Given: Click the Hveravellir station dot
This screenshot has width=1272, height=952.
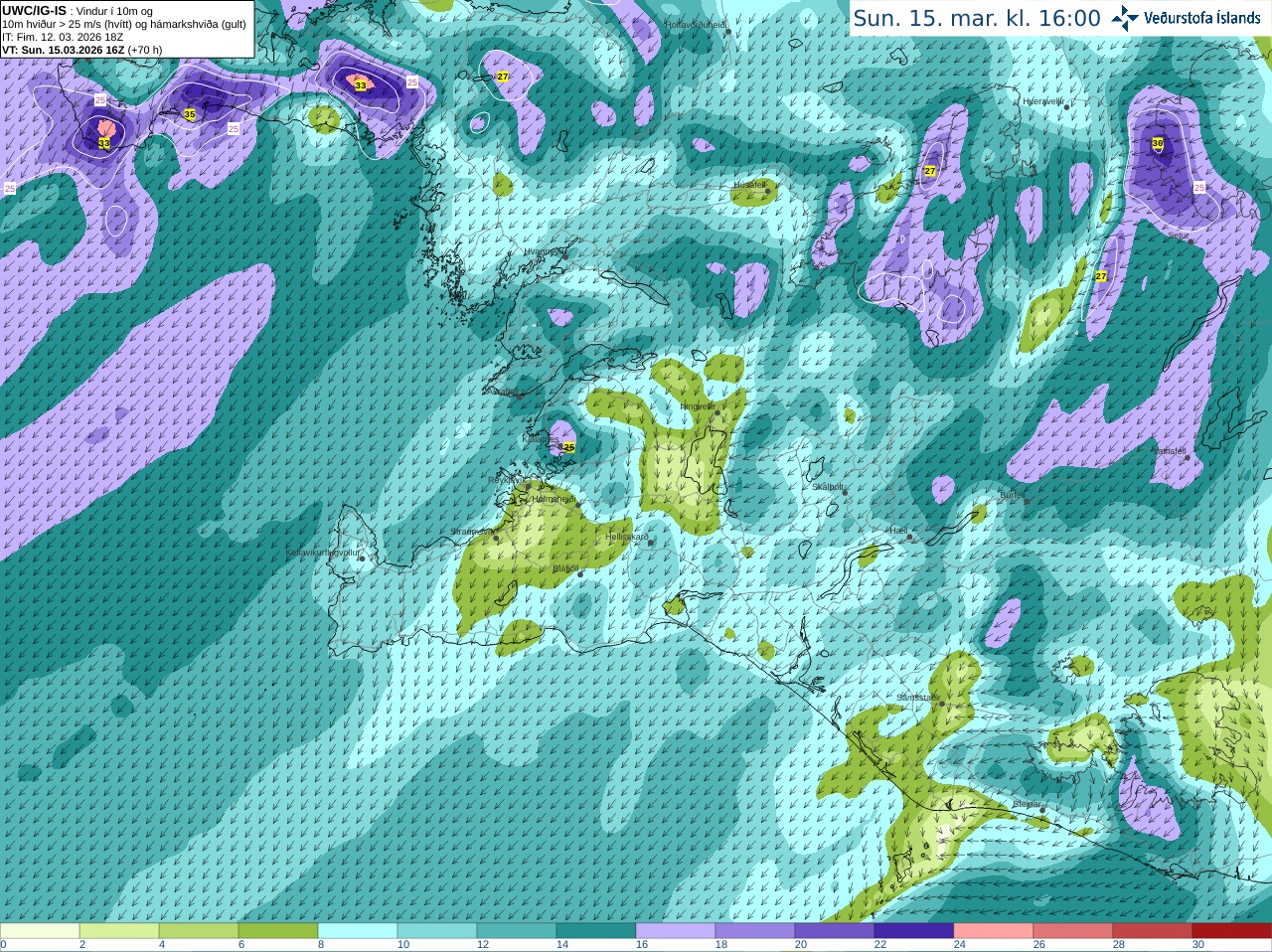Looking at the screenshot, I should click(x=1067, y=105).
